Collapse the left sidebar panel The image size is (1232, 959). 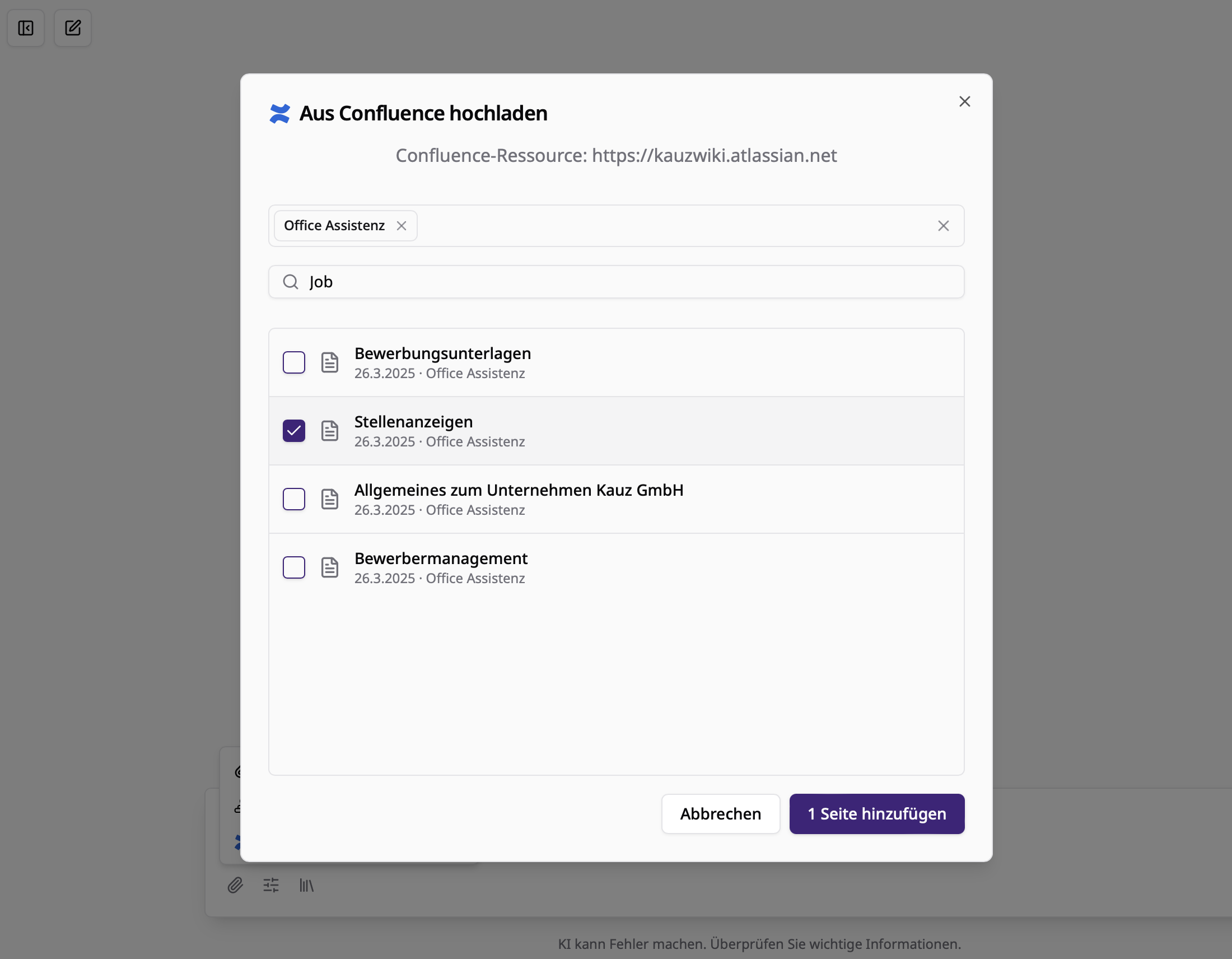[x=26, y=27]
